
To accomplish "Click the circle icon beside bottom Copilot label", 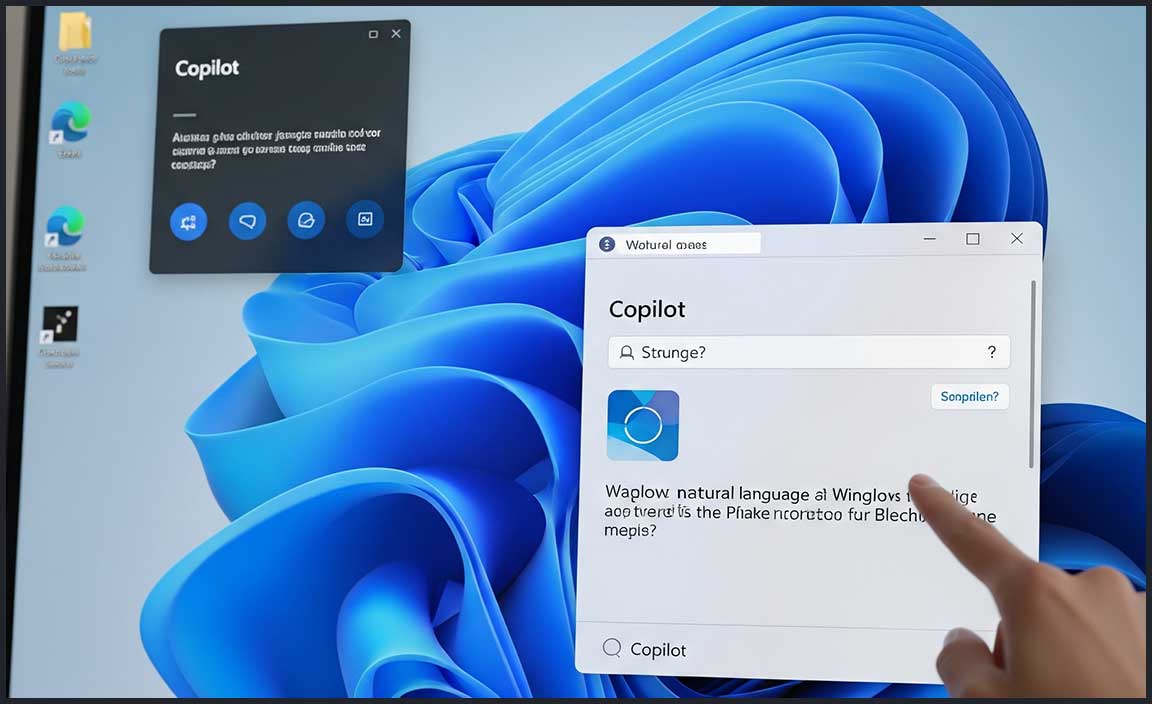I will point(612,647).
